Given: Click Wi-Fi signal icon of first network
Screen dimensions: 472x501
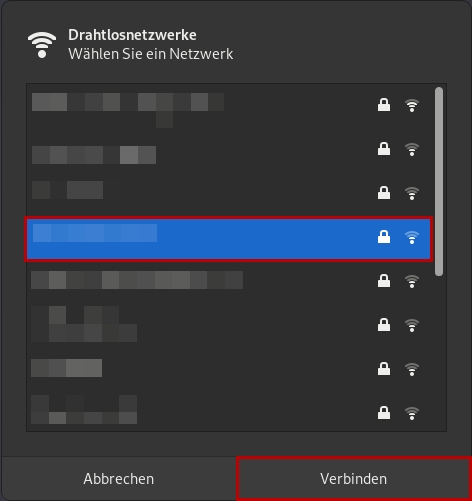Looking at the screenshot, I should coord(412,105).
